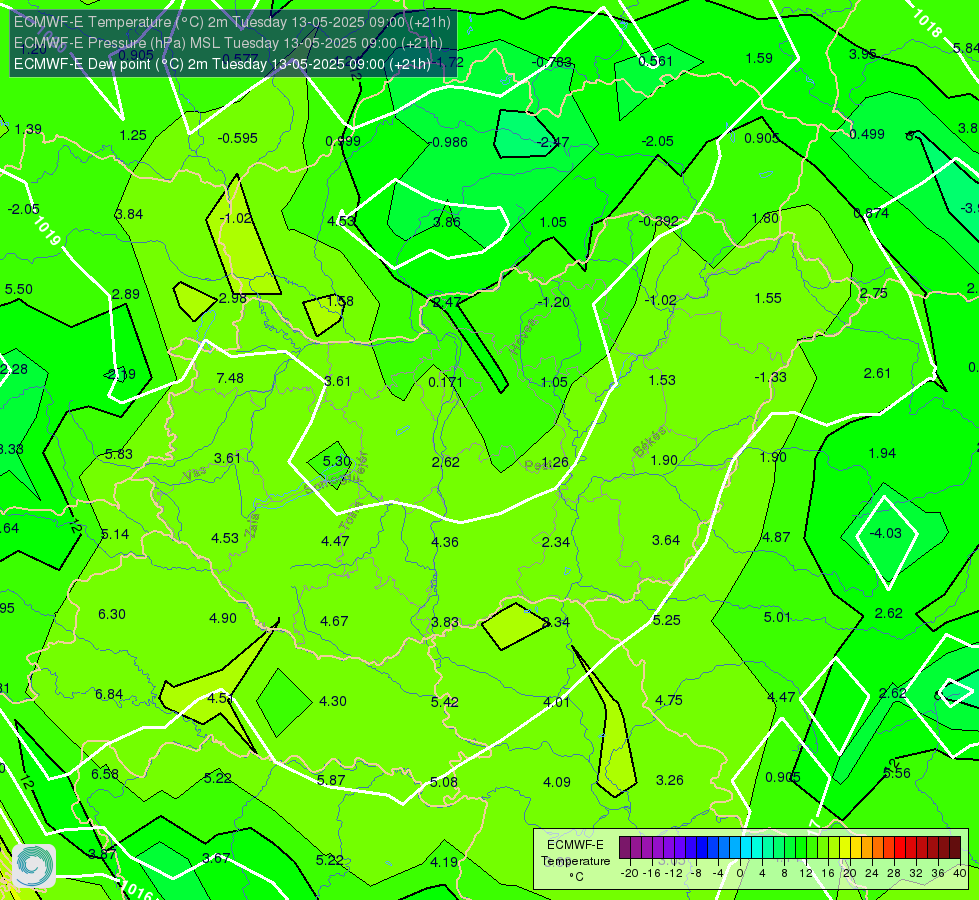Click the map value 3.26

click(669, 781)
